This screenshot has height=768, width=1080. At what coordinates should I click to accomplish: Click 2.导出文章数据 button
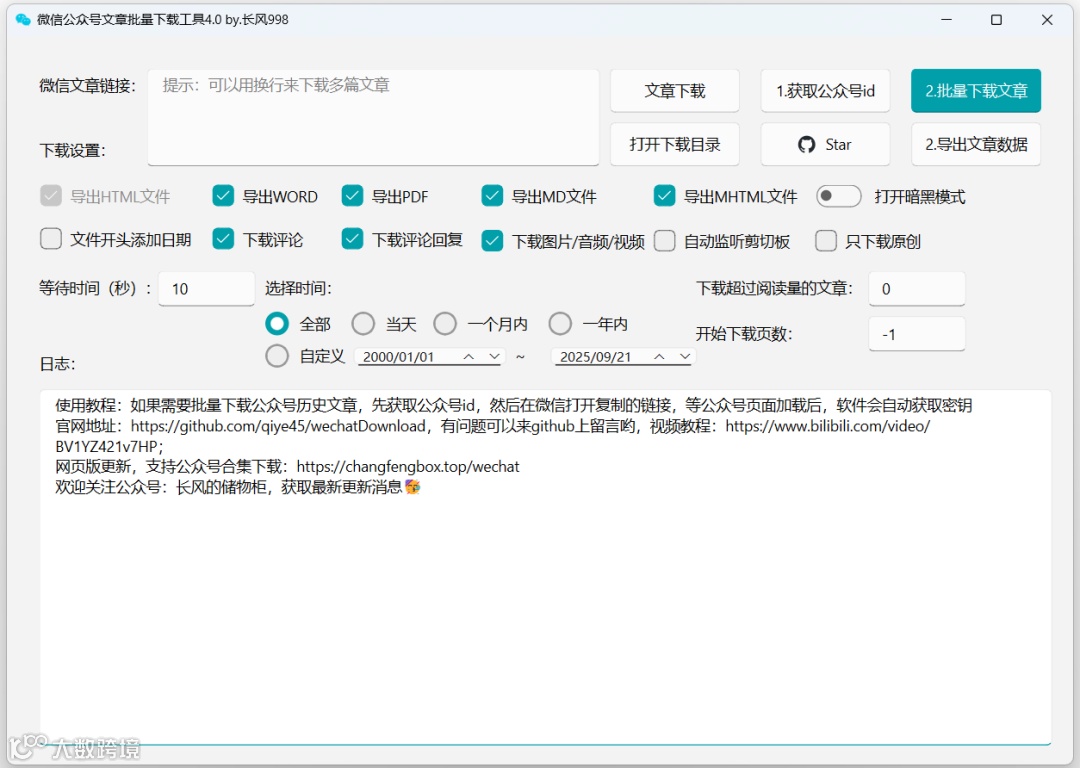pyautogui.click(x=975, y=145)
